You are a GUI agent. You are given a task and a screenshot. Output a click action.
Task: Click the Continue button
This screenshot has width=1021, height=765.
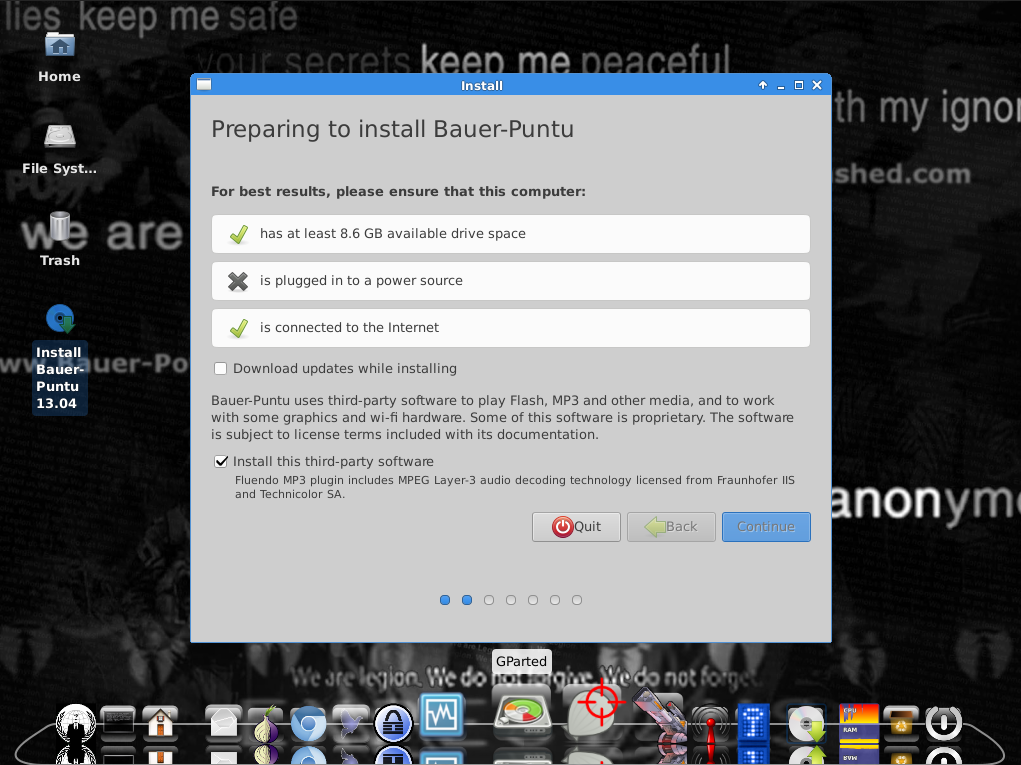pos(766,527)
